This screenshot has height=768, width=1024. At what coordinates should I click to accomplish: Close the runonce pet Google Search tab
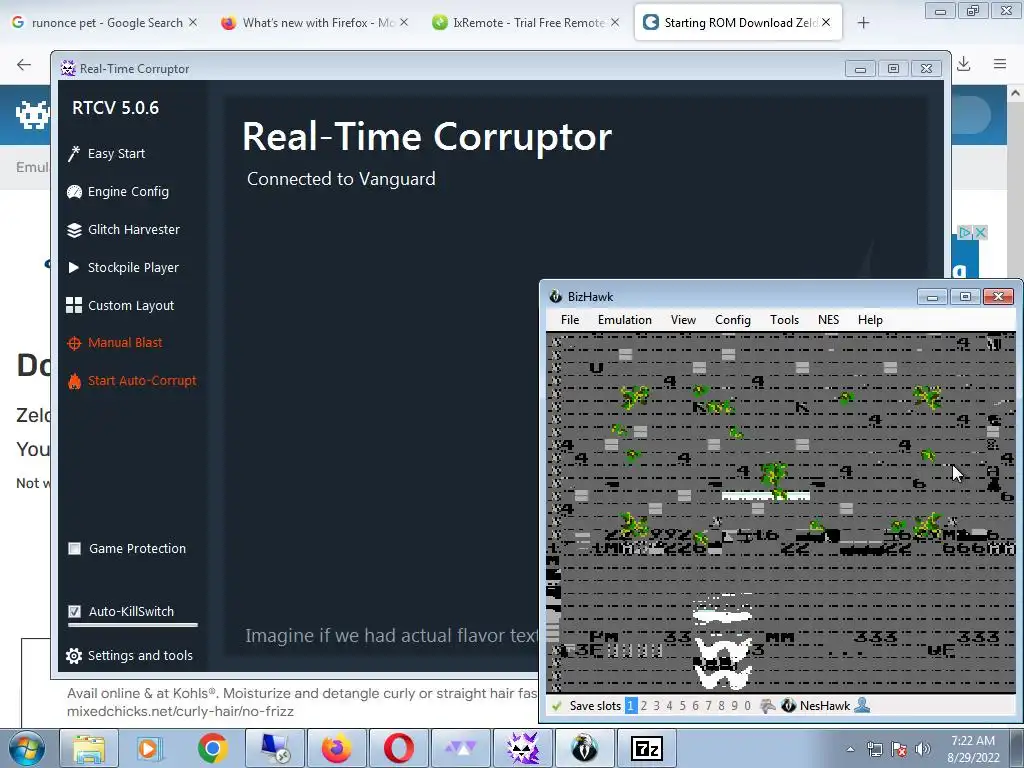pos(193,22)
